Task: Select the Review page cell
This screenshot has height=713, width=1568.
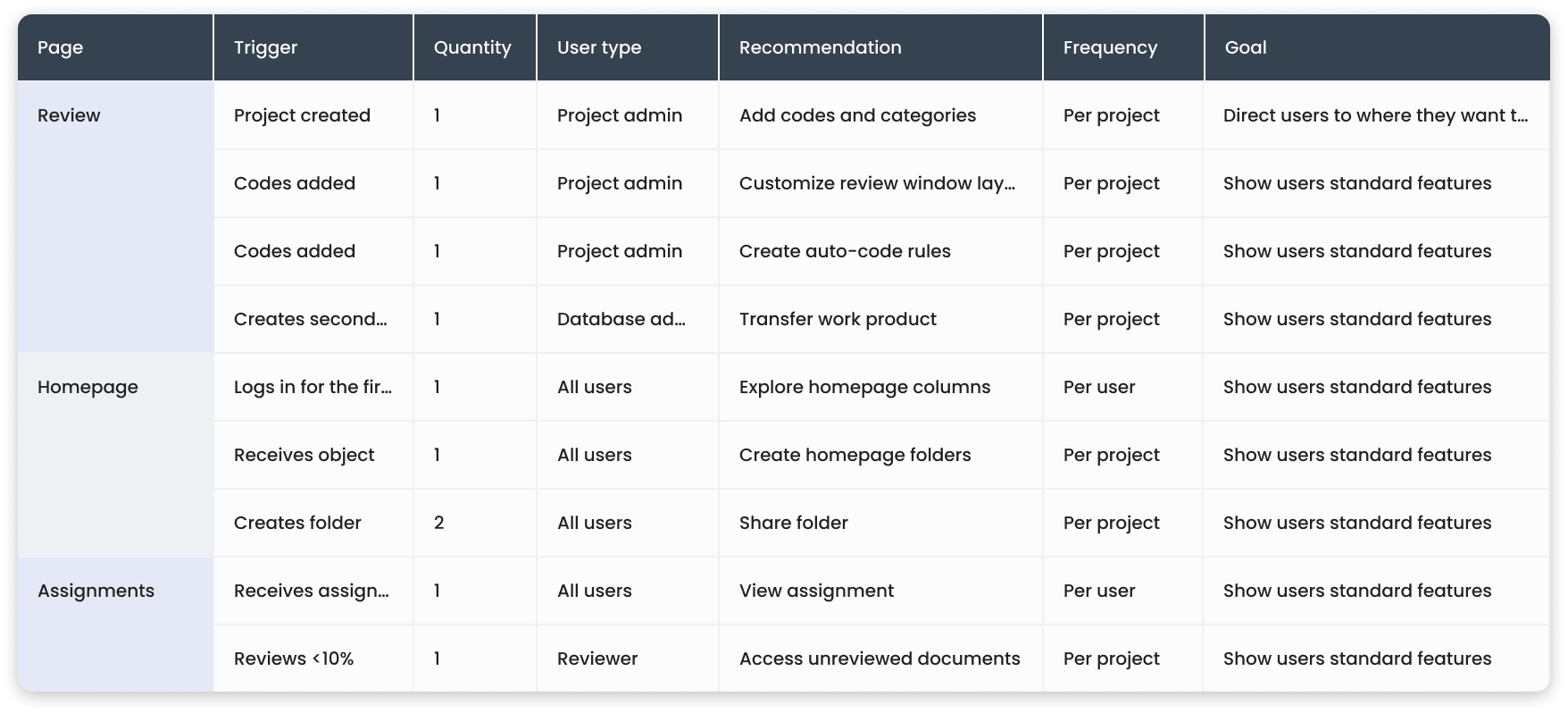Action: pos(115,217)
